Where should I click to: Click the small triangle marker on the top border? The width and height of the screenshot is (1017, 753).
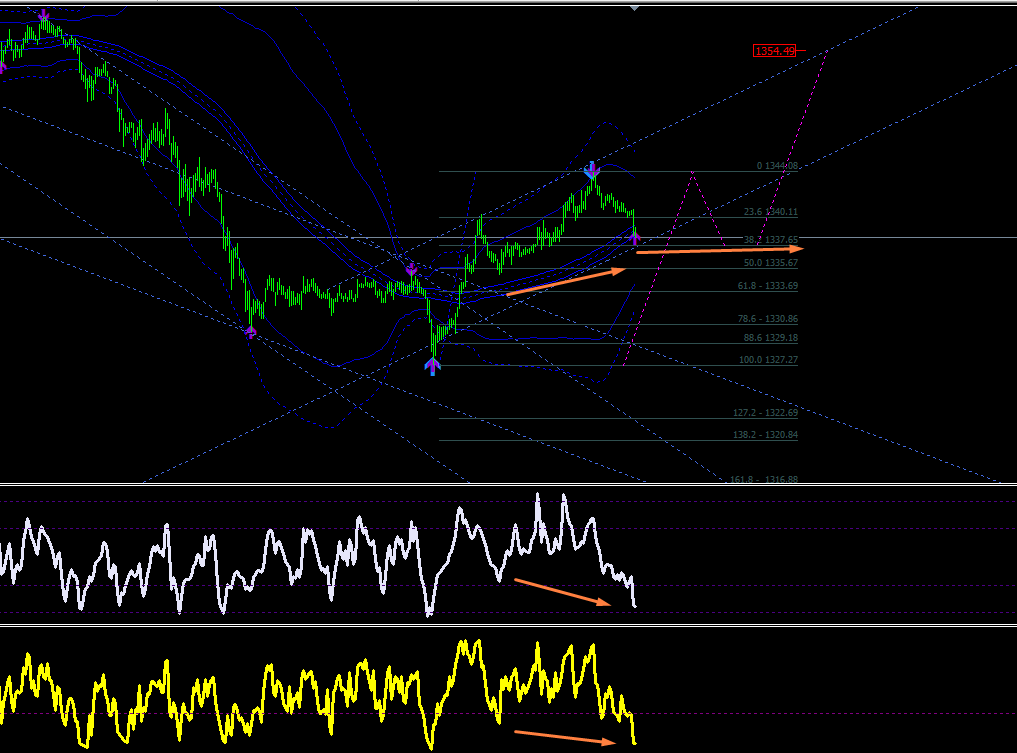click(x=634, y=8)
